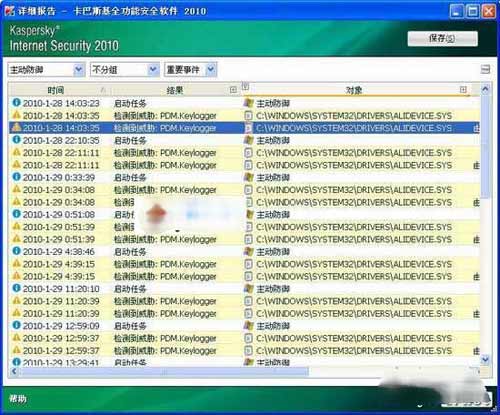500x415 pixels.
Task: Select timestamp 2010-1-29 0:34:08 on the first such row
Action: coord(59,190)
